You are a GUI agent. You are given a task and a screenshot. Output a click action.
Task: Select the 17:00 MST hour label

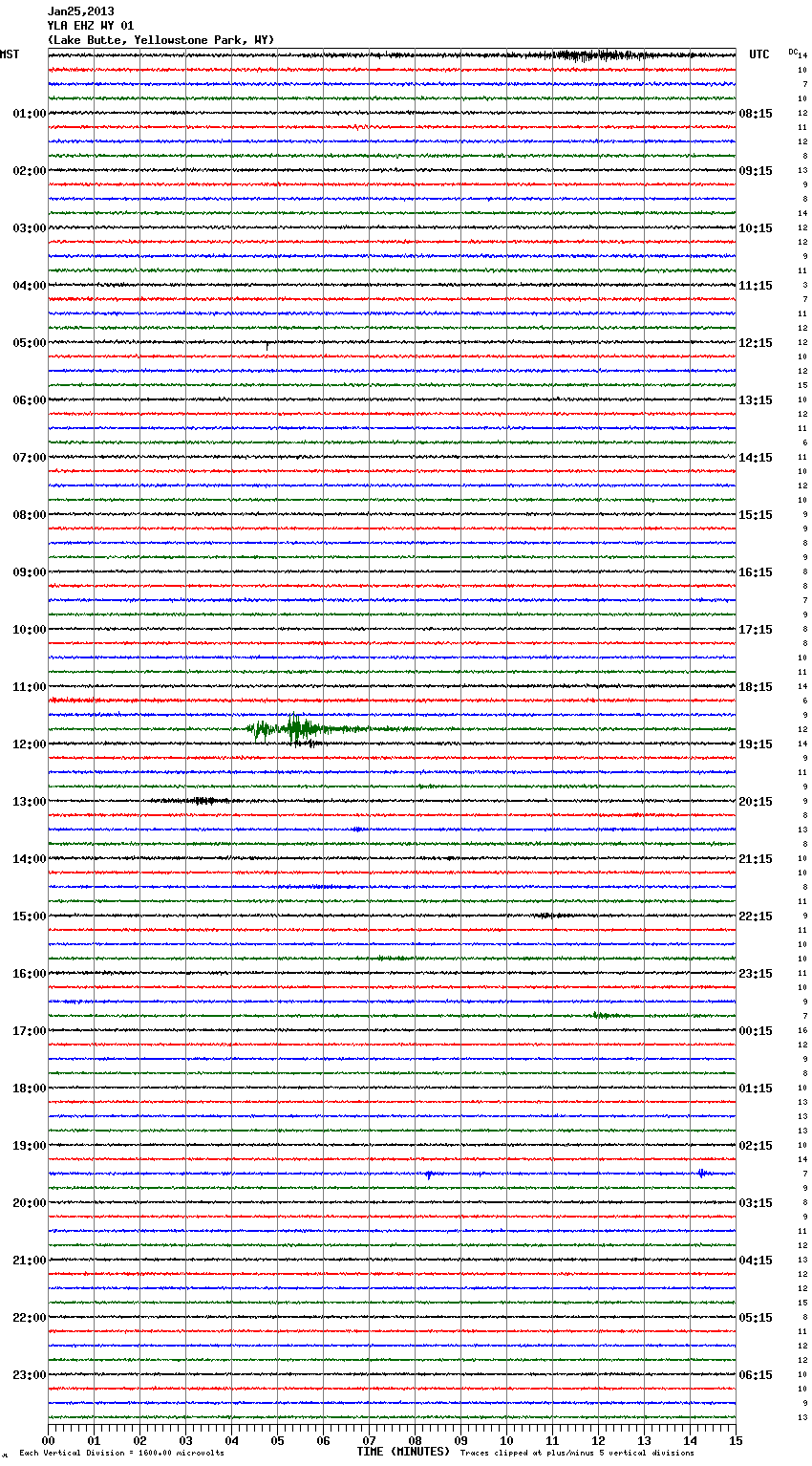tap(30, 1031)
